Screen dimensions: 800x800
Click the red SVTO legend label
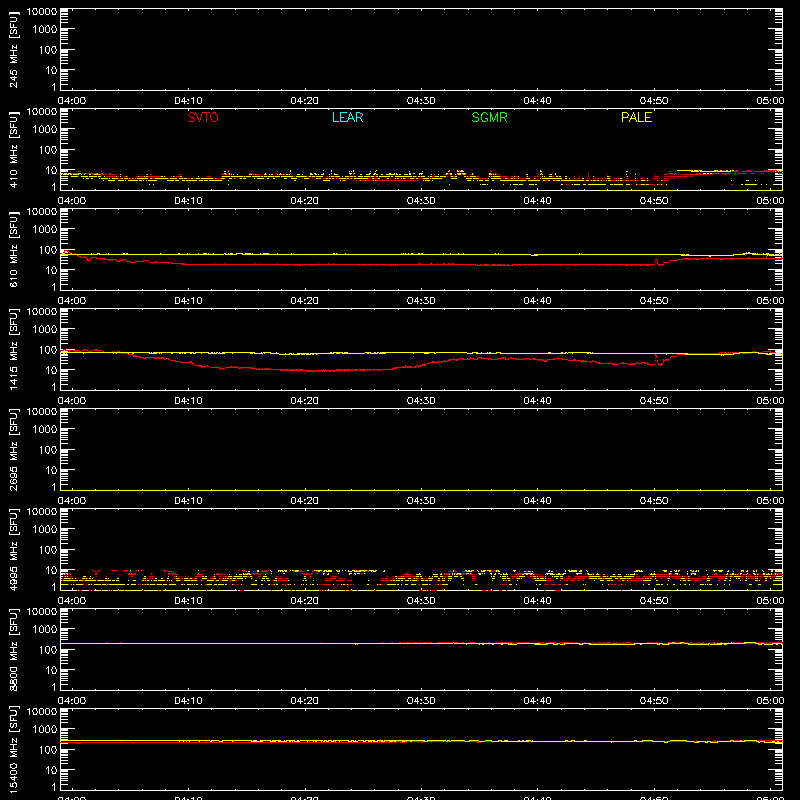(x=203, y=117)
